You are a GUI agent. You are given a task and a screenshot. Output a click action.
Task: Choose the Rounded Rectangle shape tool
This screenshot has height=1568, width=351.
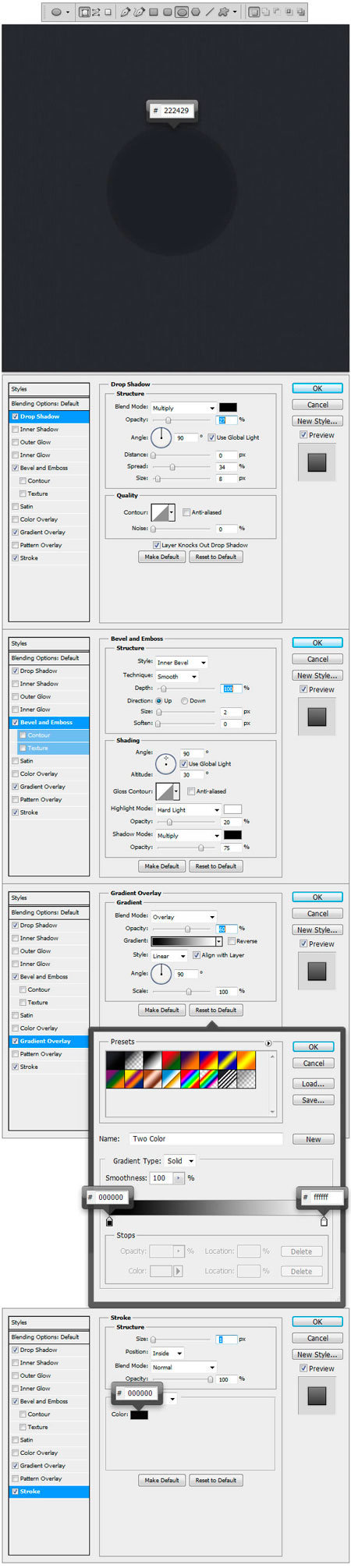(x=168, y=12)
